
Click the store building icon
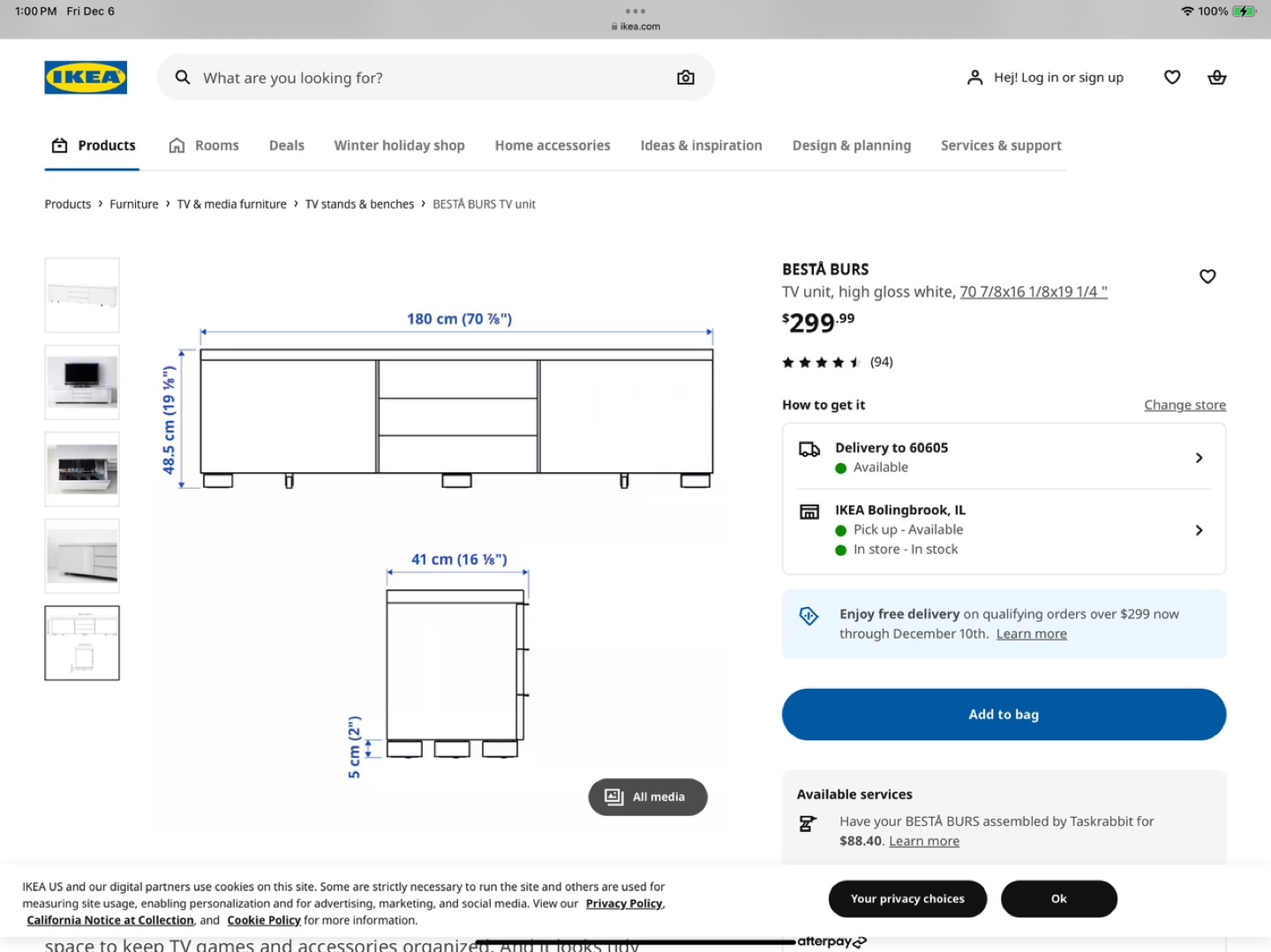pos(809,512)
